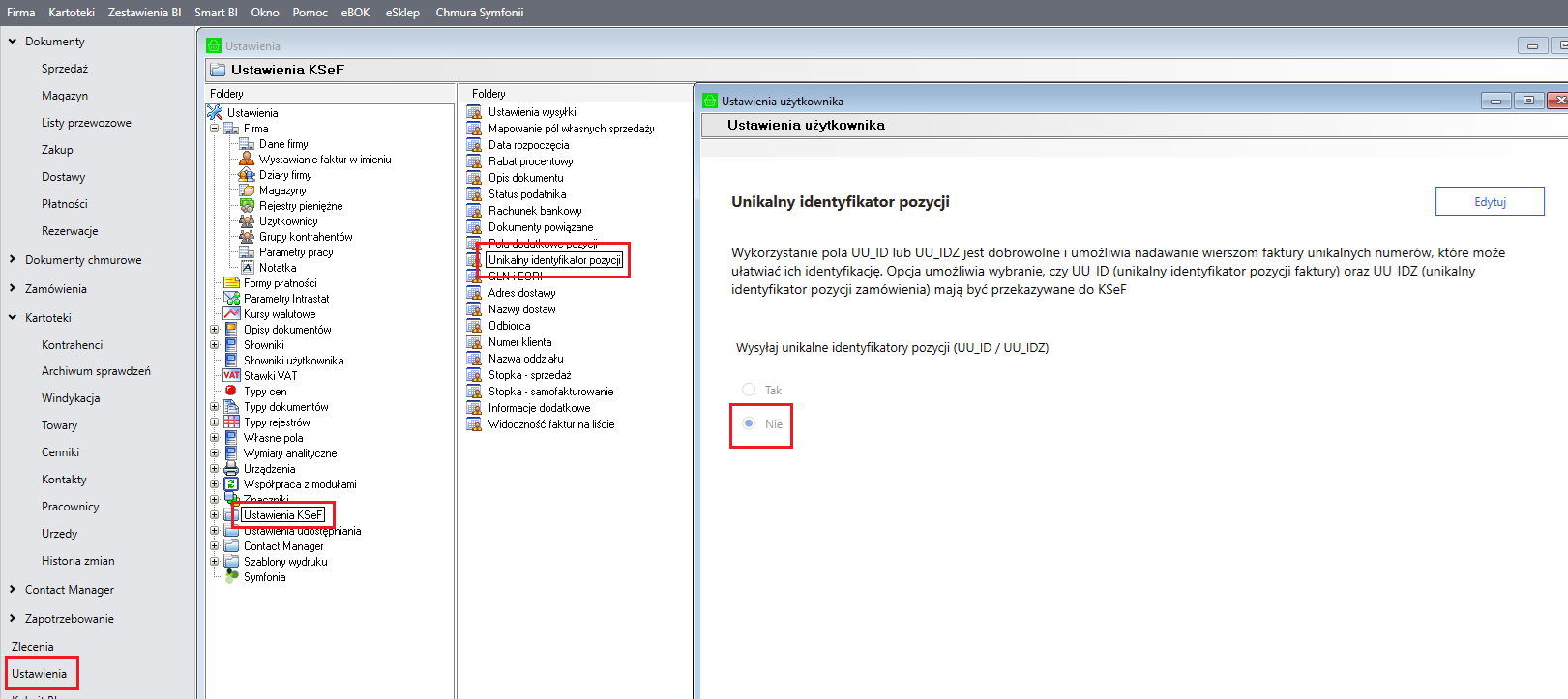Click the Symfonia tree icon
Viewport: 1568px width, 699px height.
click(231, 577)
